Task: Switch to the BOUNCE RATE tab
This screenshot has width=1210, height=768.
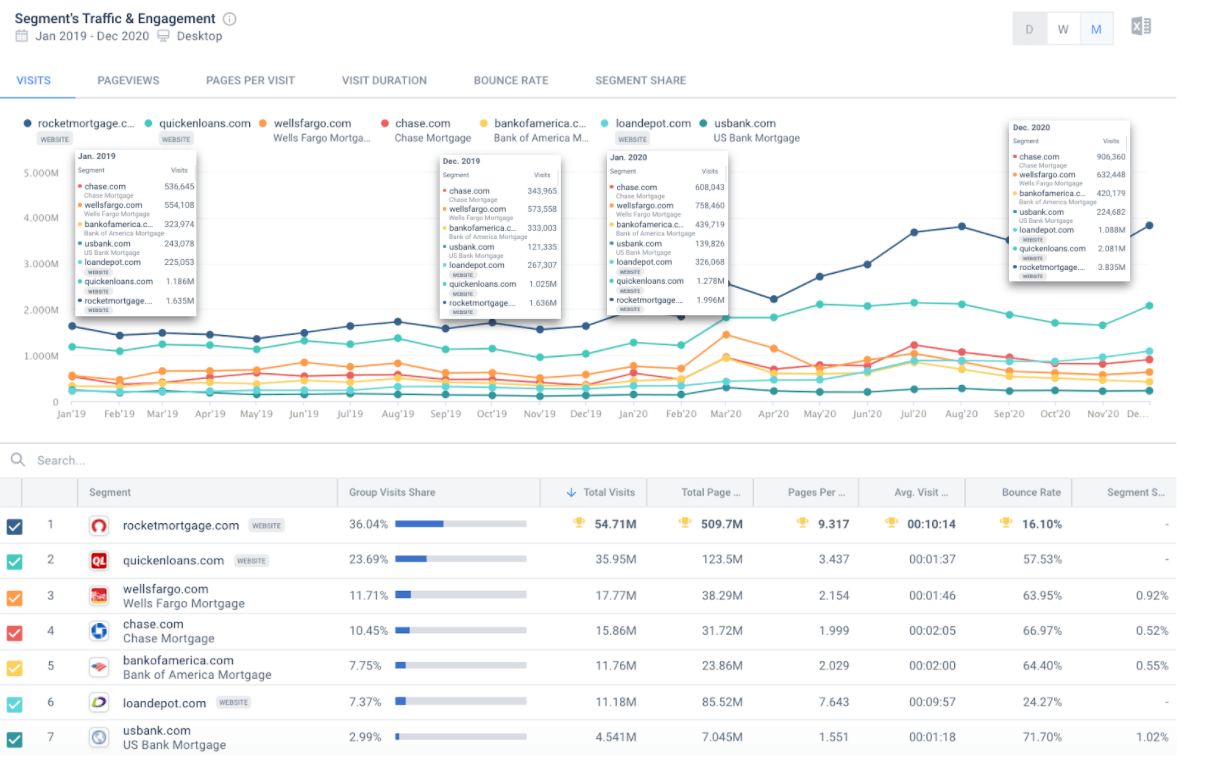Action: tap(510, 80)
